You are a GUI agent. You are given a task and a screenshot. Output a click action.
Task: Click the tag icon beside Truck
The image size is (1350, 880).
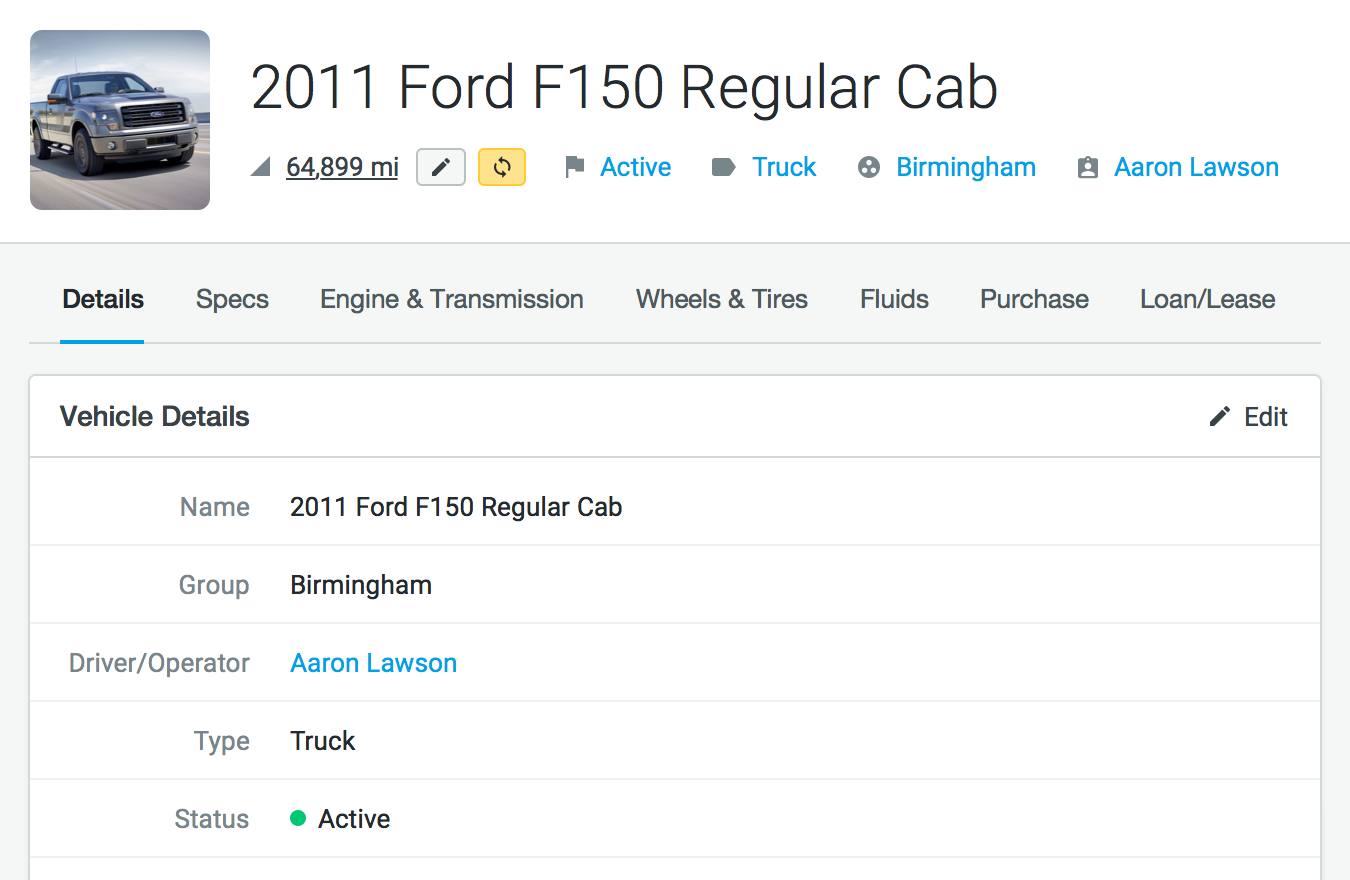(723, 167)
